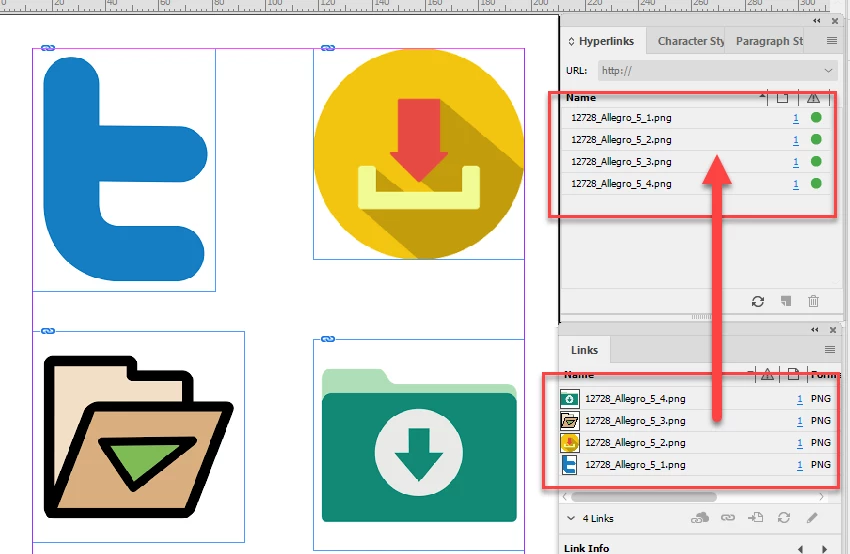Click thumbnail of 12728_Allegro_5_2.png in Links

click(569, 443)
